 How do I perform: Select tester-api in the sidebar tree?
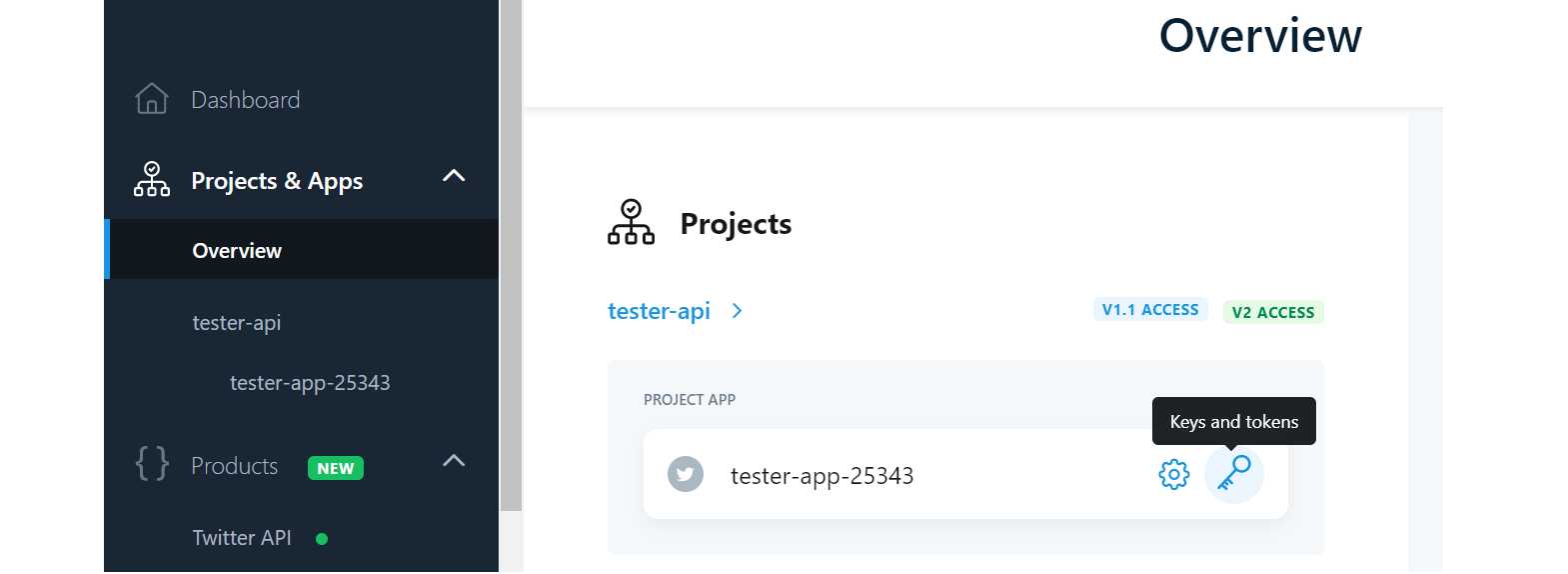pos(237,323)
